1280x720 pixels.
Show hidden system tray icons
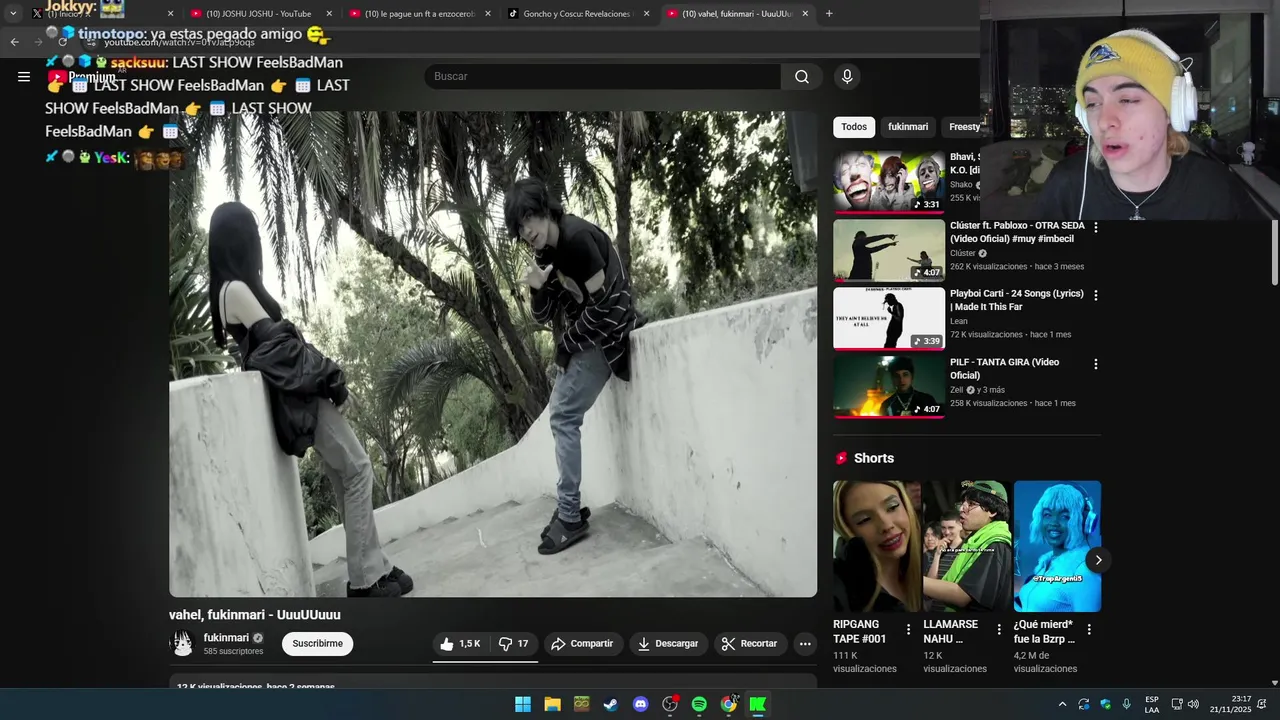[x=1062, y=704]
